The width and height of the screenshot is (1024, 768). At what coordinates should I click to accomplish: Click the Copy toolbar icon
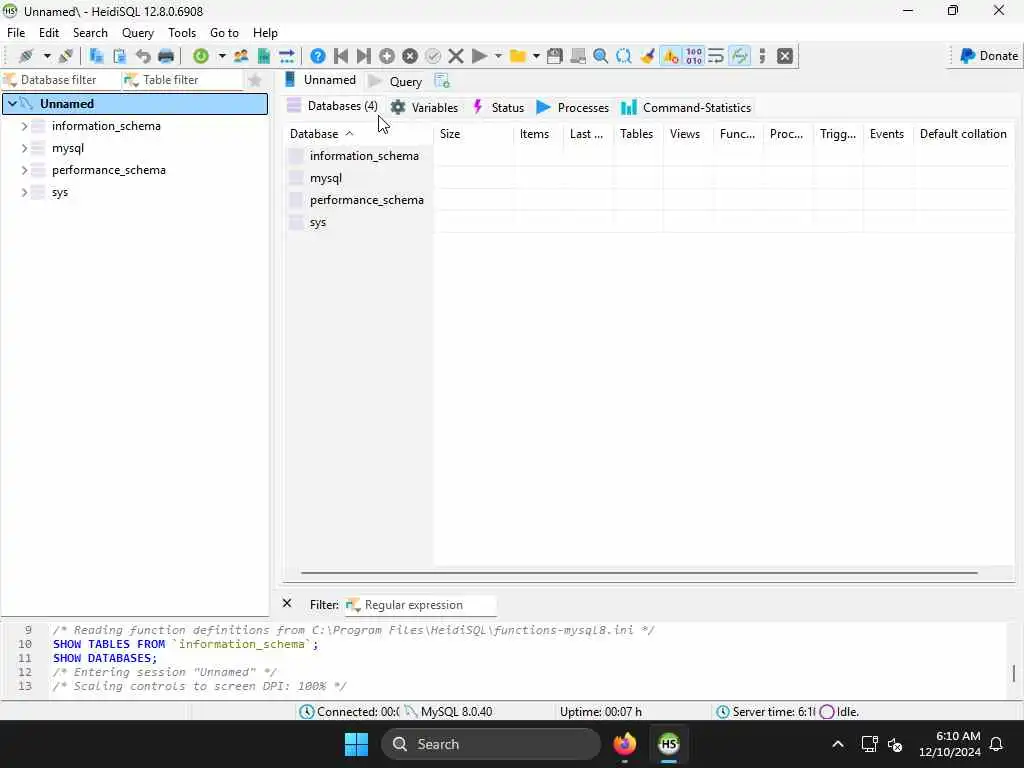tap(96, 56)
